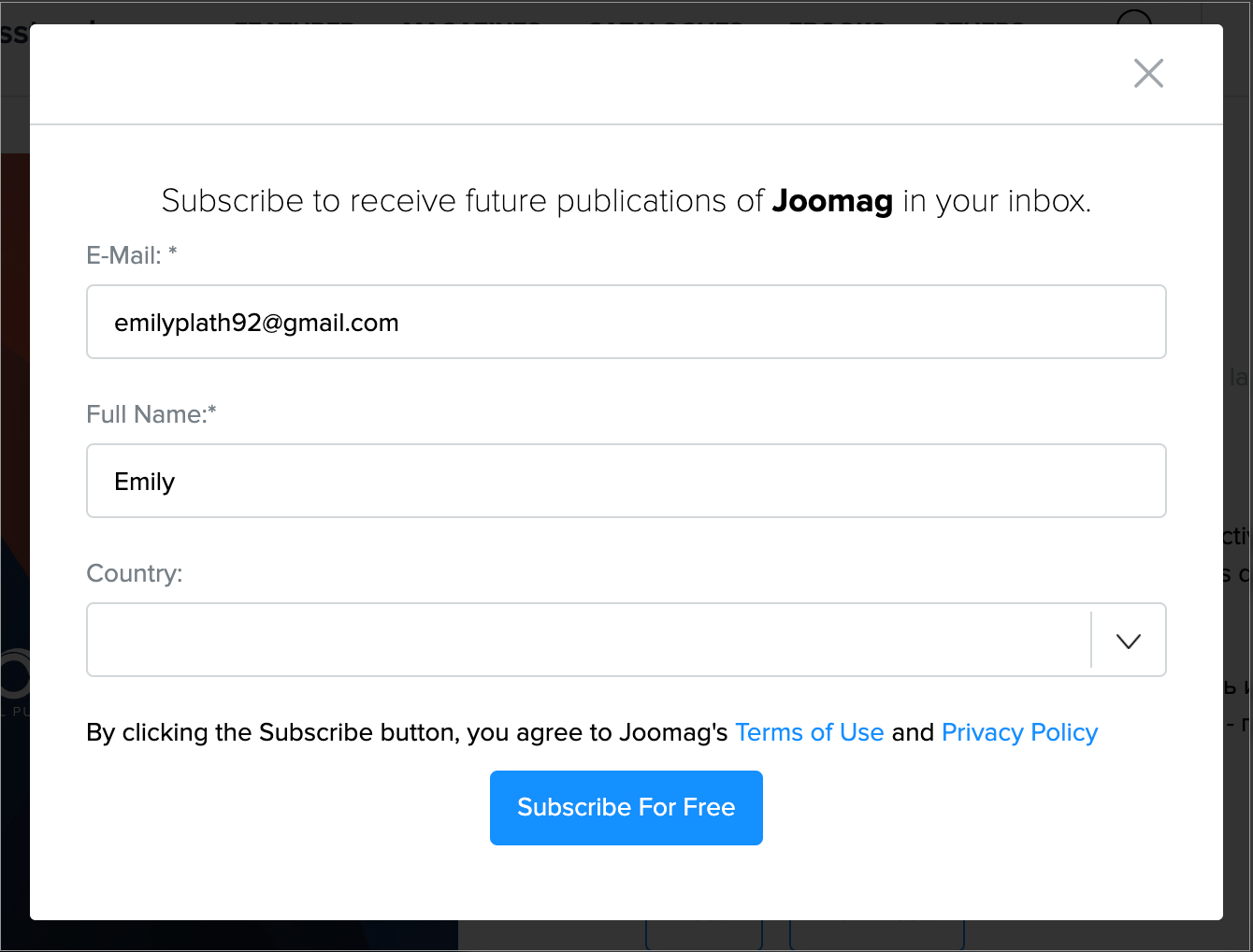Close the subscribe dialog with the X

coord(1148,73)
